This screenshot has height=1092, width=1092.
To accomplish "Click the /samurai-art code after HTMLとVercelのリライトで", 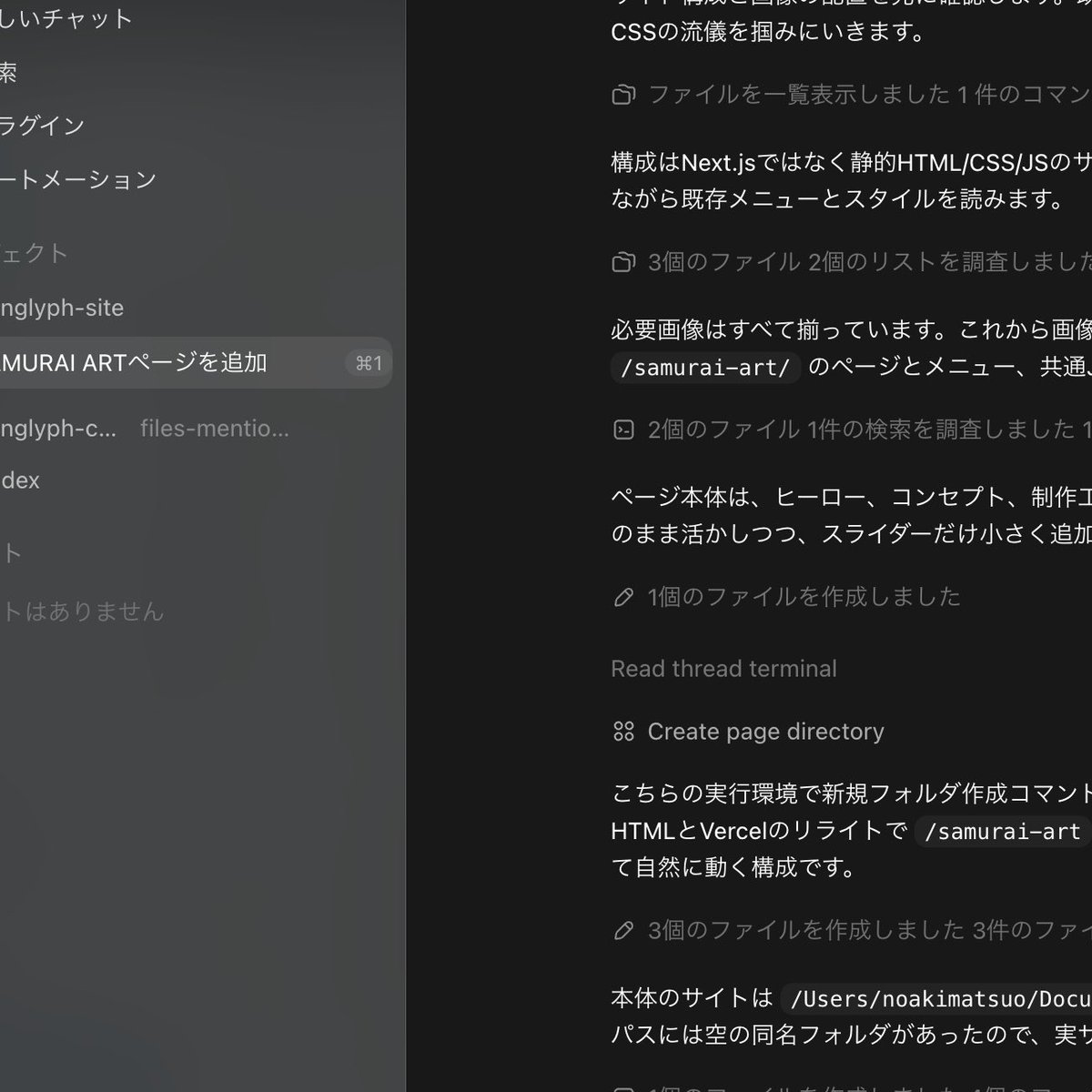I will pyautogui.click(x=1003, y=832).
